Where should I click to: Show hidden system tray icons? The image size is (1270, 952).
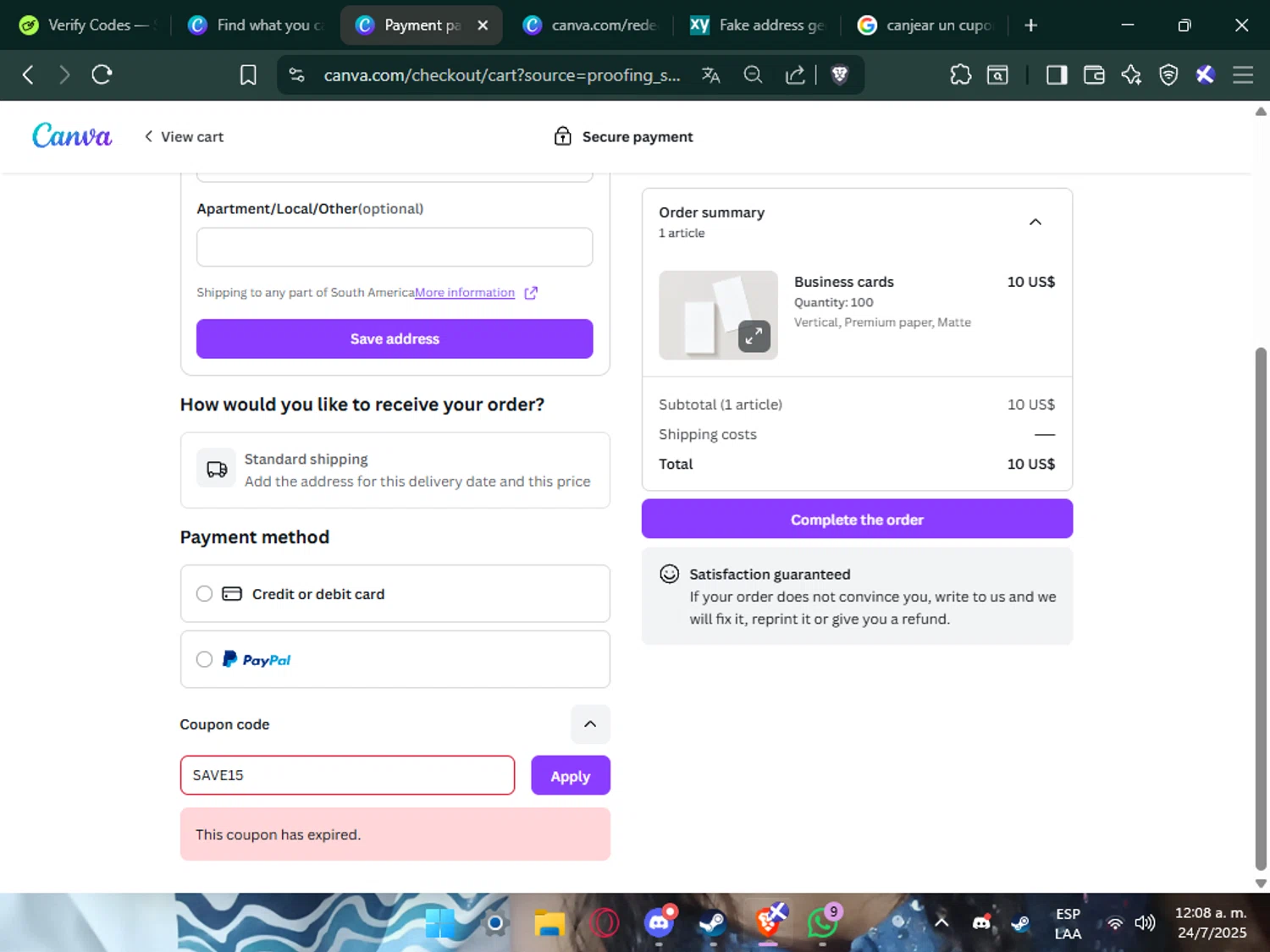click(941, 922)
